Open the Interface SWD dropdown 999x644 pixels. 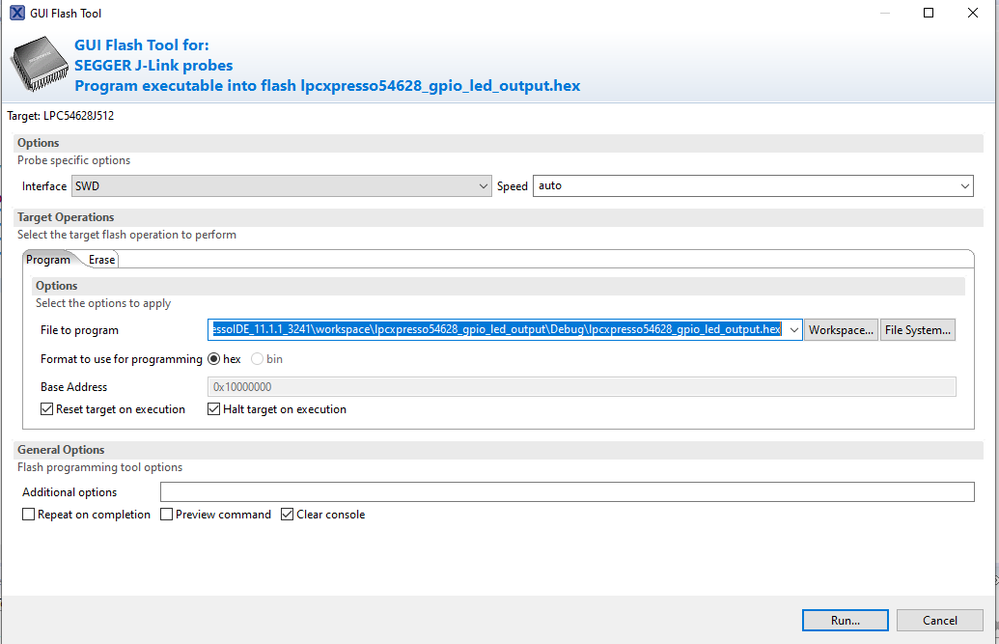click(281, 186)
